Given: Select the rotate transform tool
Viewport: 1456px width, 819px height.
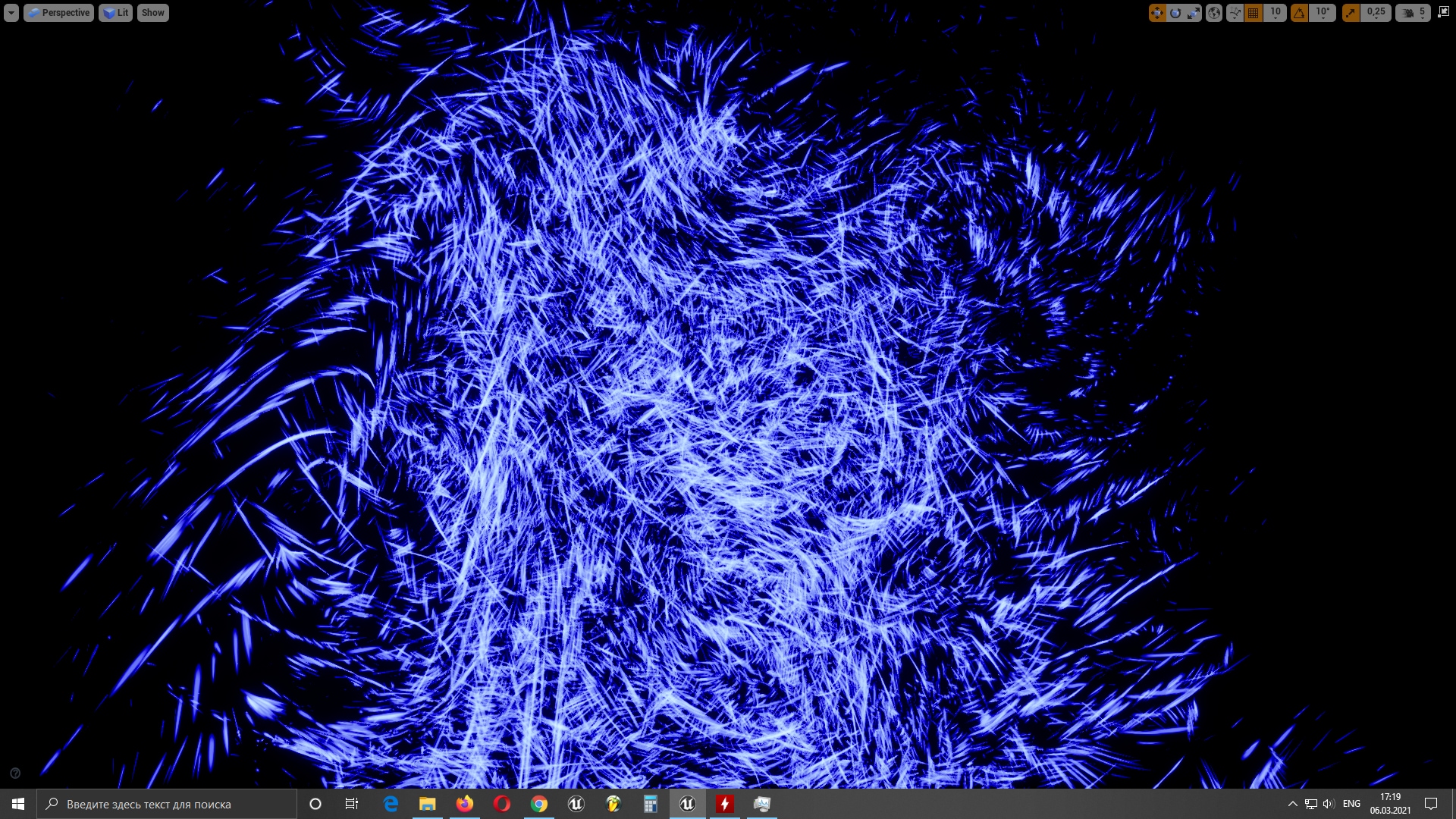Looking at the screenshot, I should (x=1175, y=13).
